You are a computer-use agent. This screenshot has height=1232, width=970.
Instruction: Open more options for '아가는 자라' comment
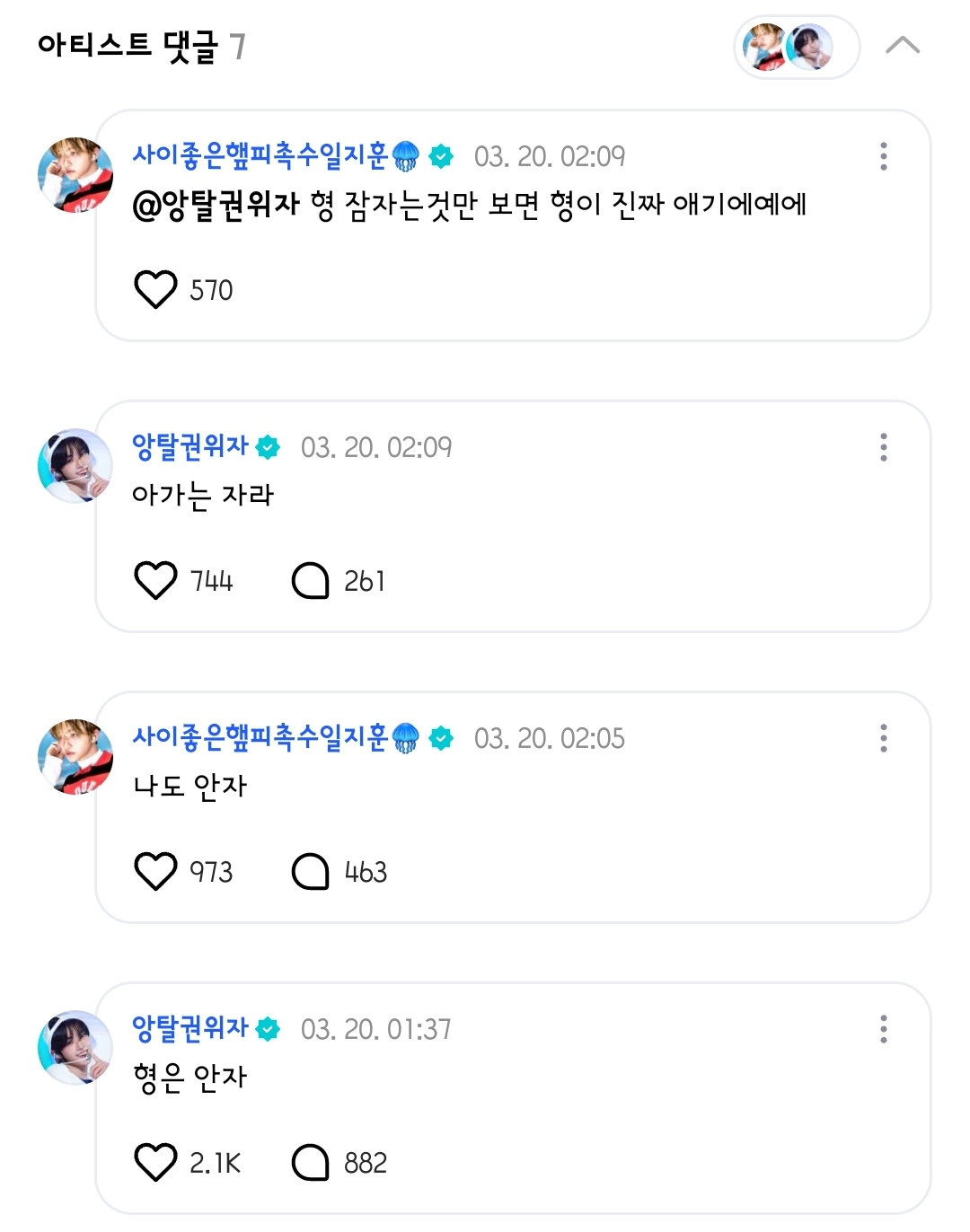pyautogui.click(x=884, y=447)
